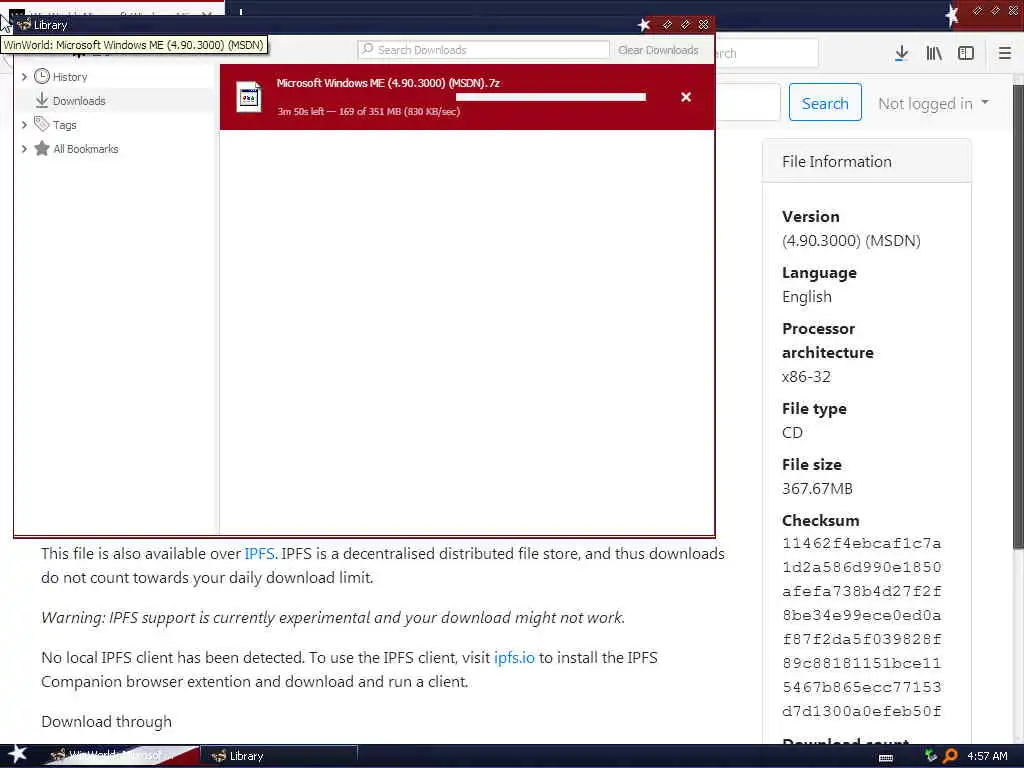Expand the All Bookmarks tree node
This screenshot has height=768, width=1024.
tap(24, 149)
